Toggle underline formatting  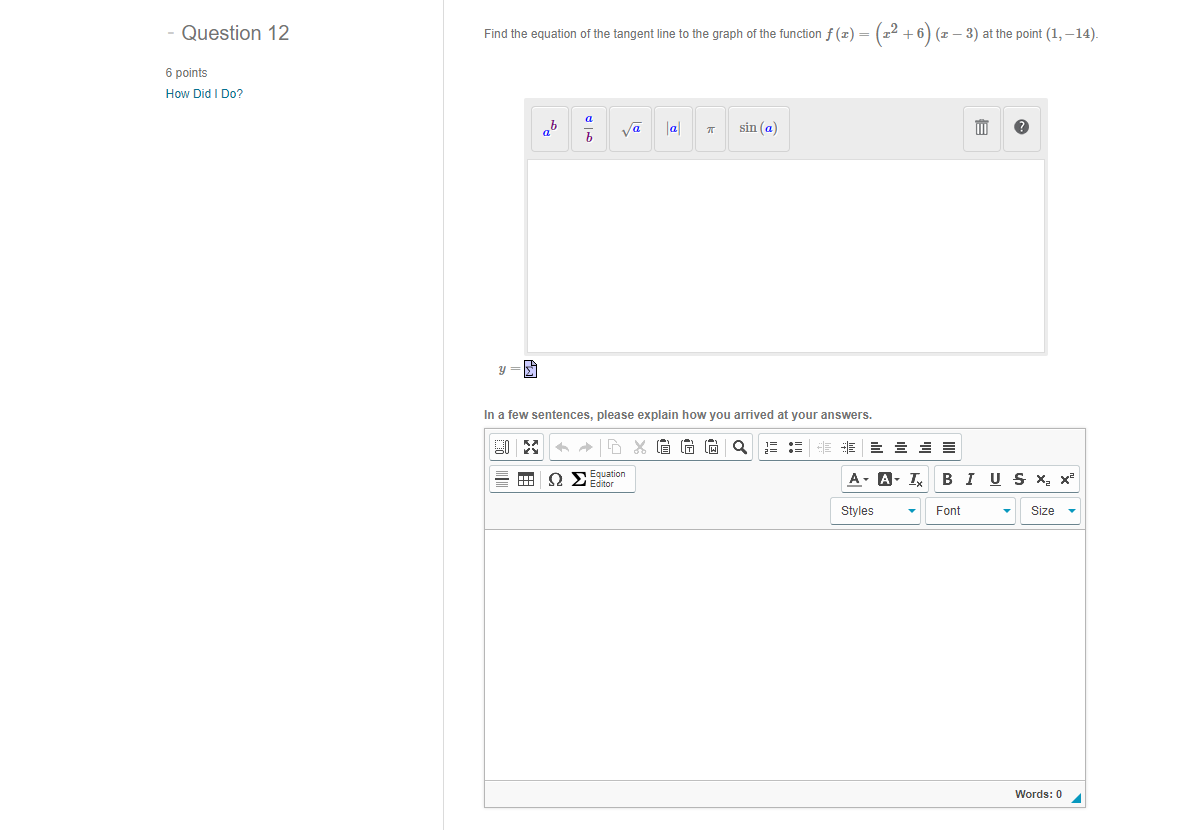click(x=995, y=479)
